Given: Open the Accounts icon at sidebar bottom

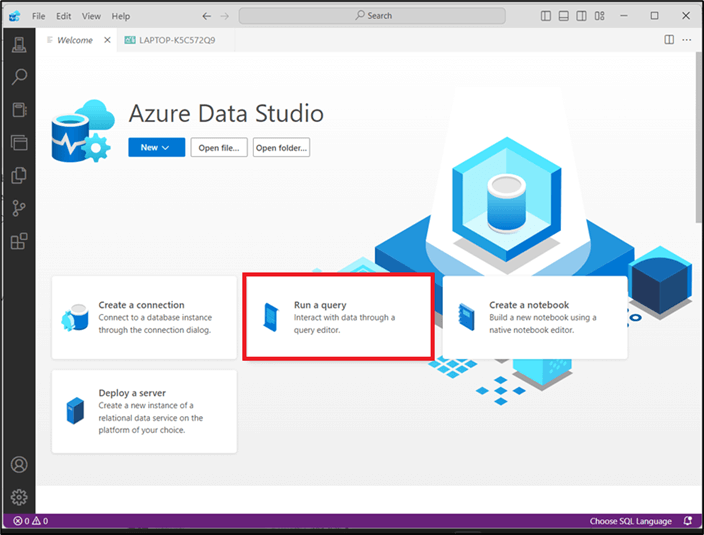Looking at the screenshot, I should (19, 465).
